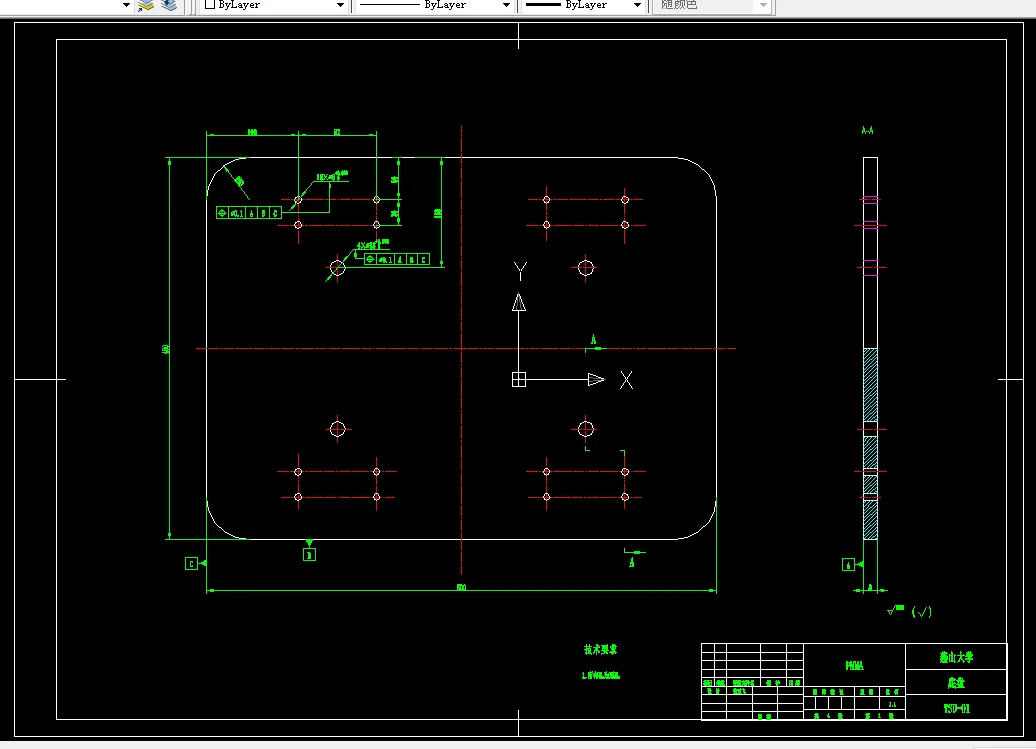Screen dimensions: 1036x749
Task: Select datum B label box below plate
Action: click(x=309, y=555)
